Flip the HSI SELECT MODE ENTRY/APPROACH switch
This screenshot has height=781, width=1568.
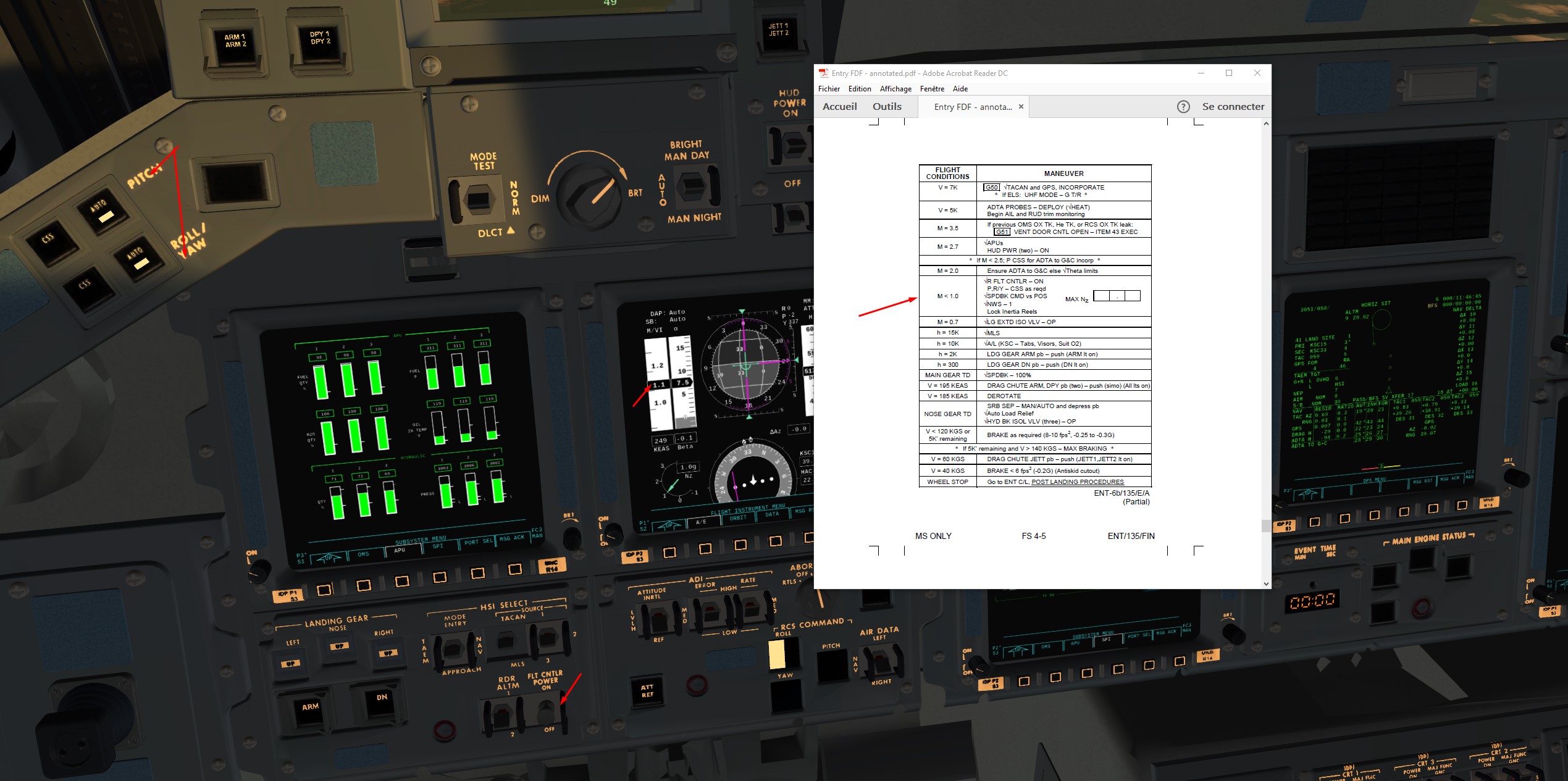tap(453, 650)
